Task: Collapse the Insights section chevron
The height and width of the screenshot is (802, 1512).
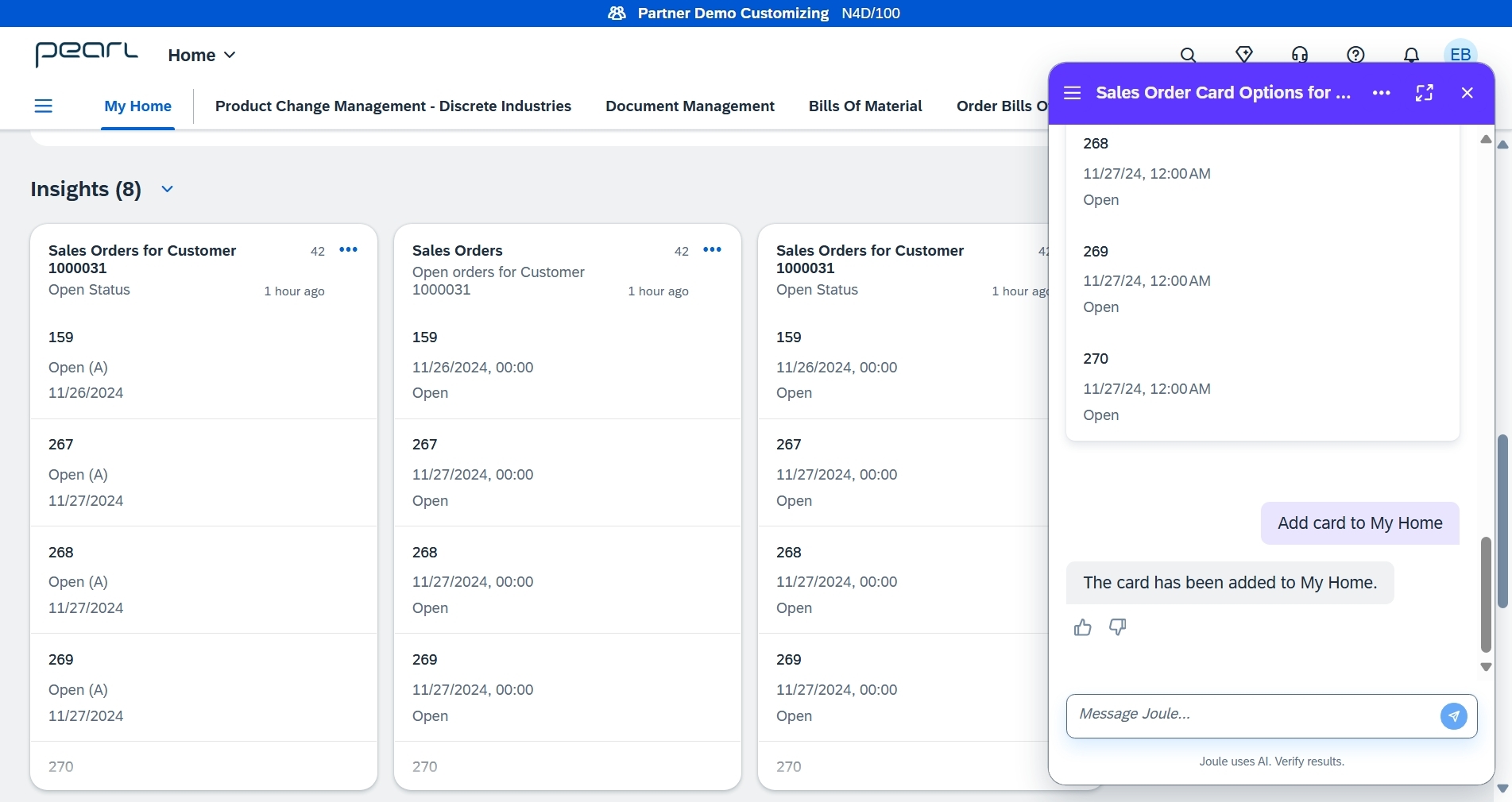Action: [x=167, y=189]
